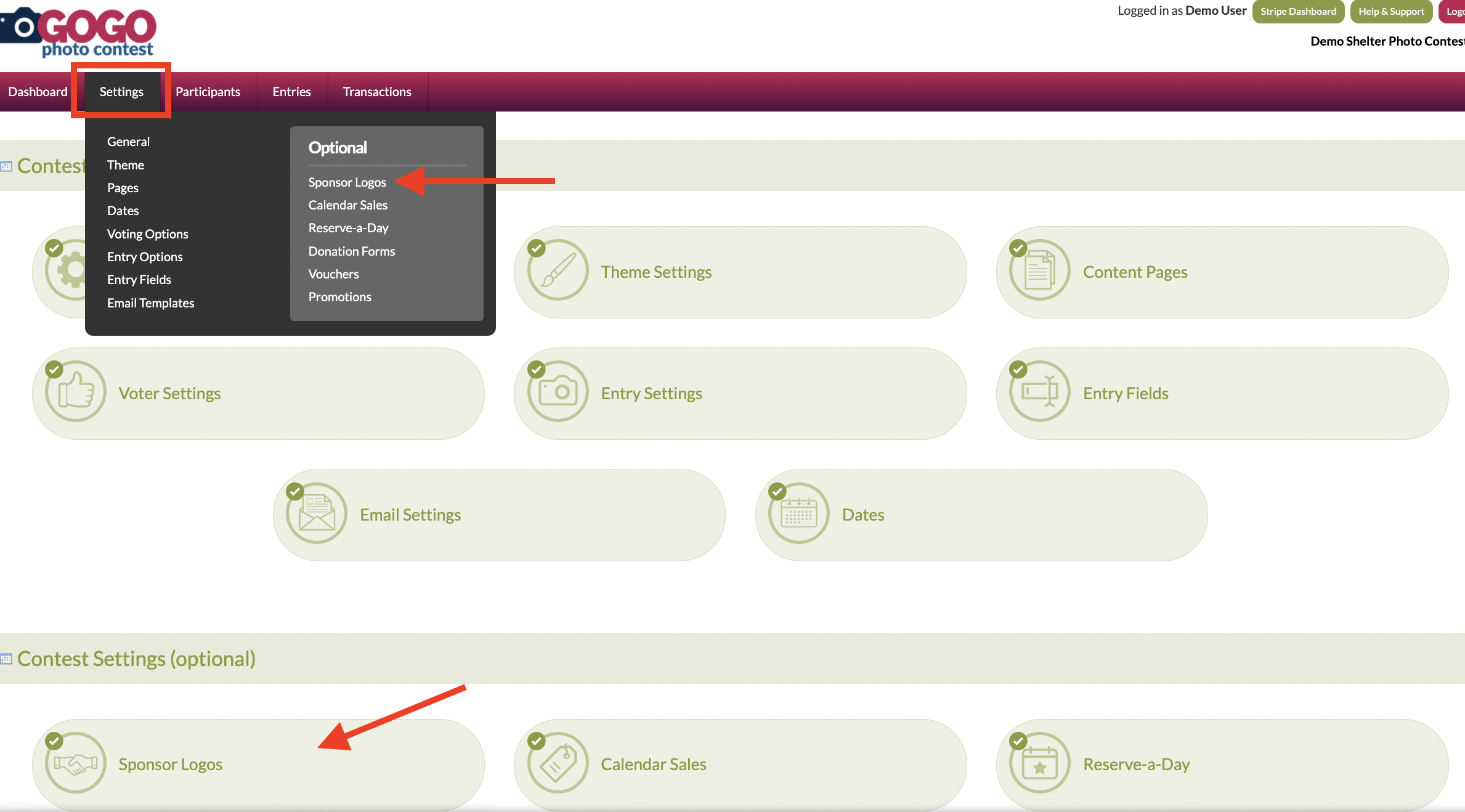
Task: Open the Stripe Dashboard button
Action: pos(1298,12)
